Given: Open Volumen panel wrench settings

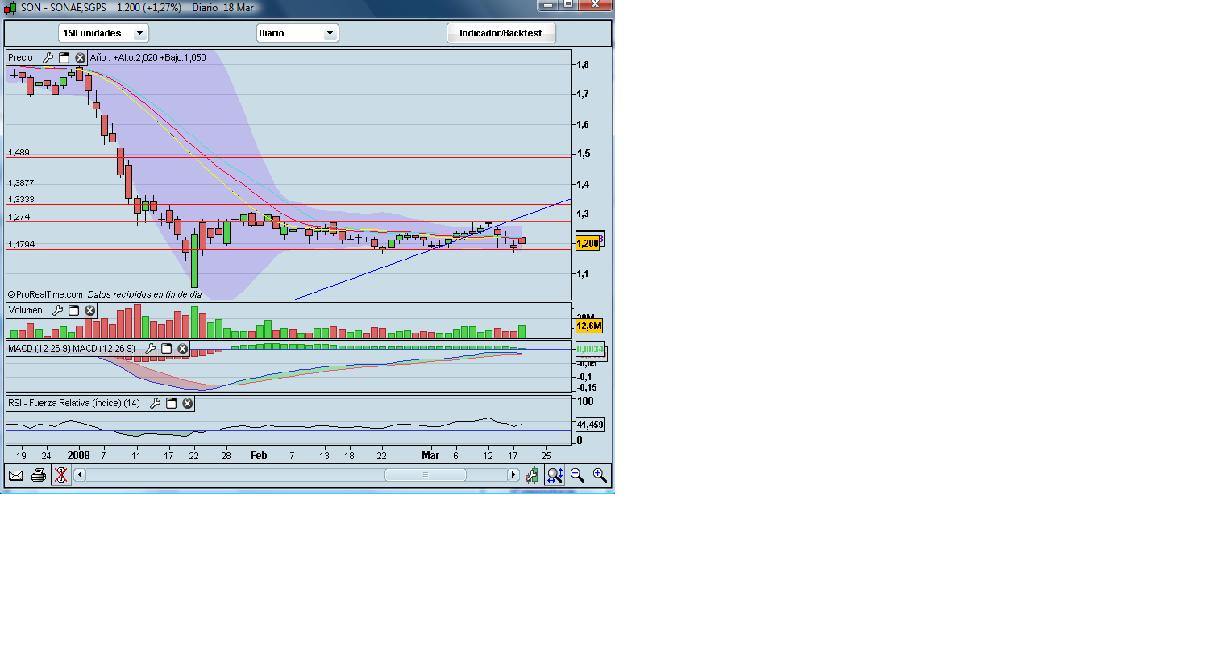Looking at the screenshot, I should (x=58, y=310).
